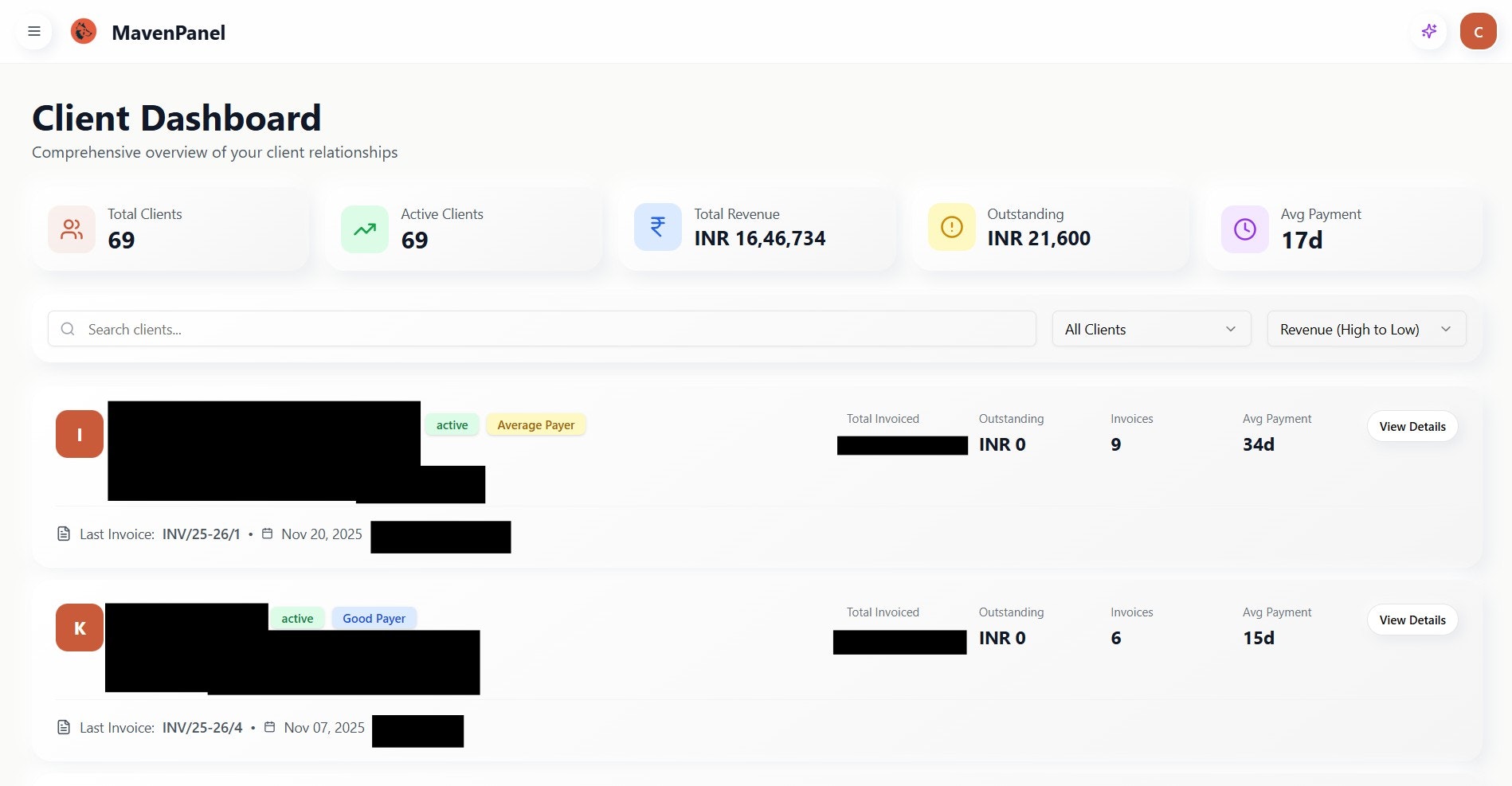
Task: Select the Client Dashboard heading
Action: (176, 117)
